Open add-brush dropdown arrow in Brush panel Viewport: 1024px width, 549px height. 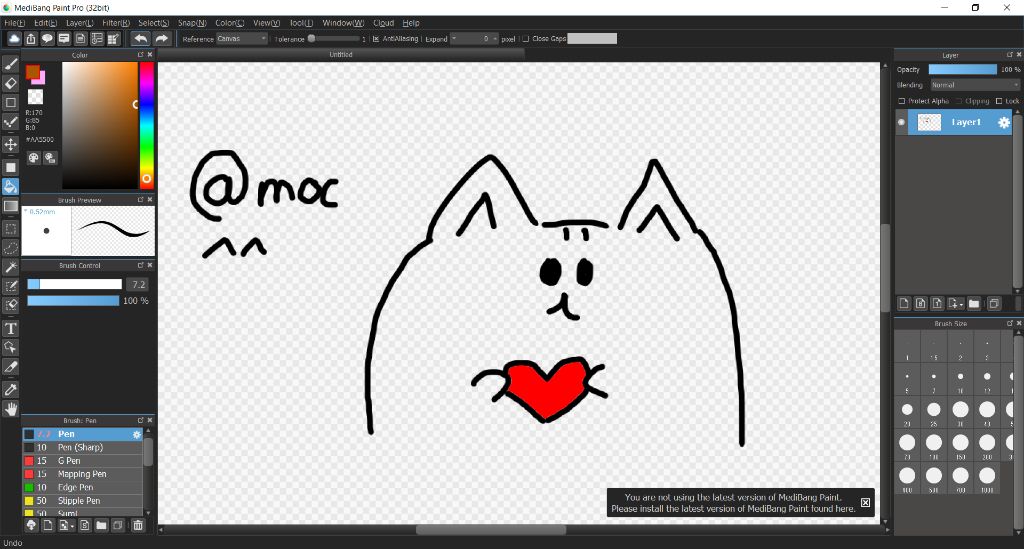[72, 526]
